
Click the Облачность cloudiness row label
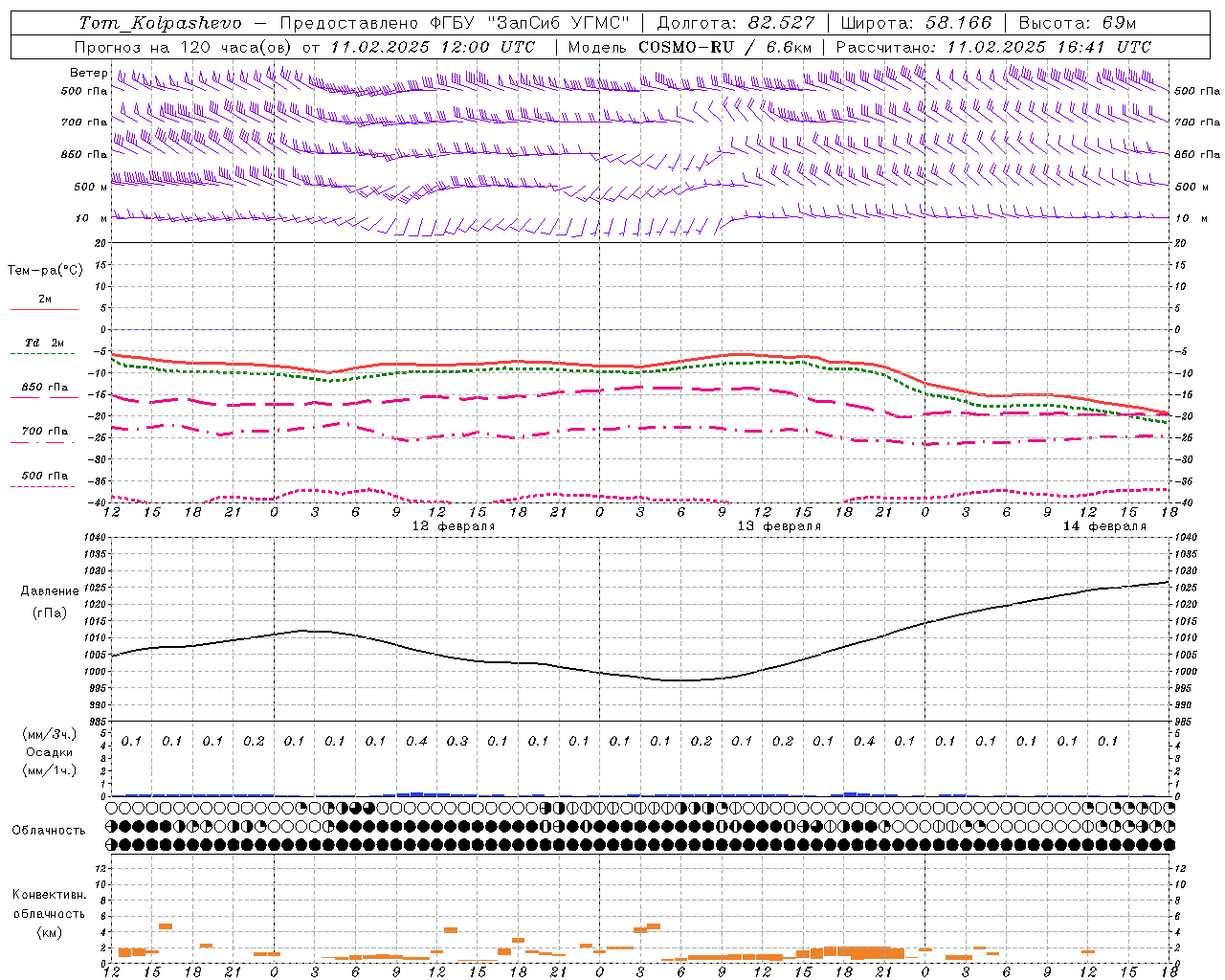(49, 830)
